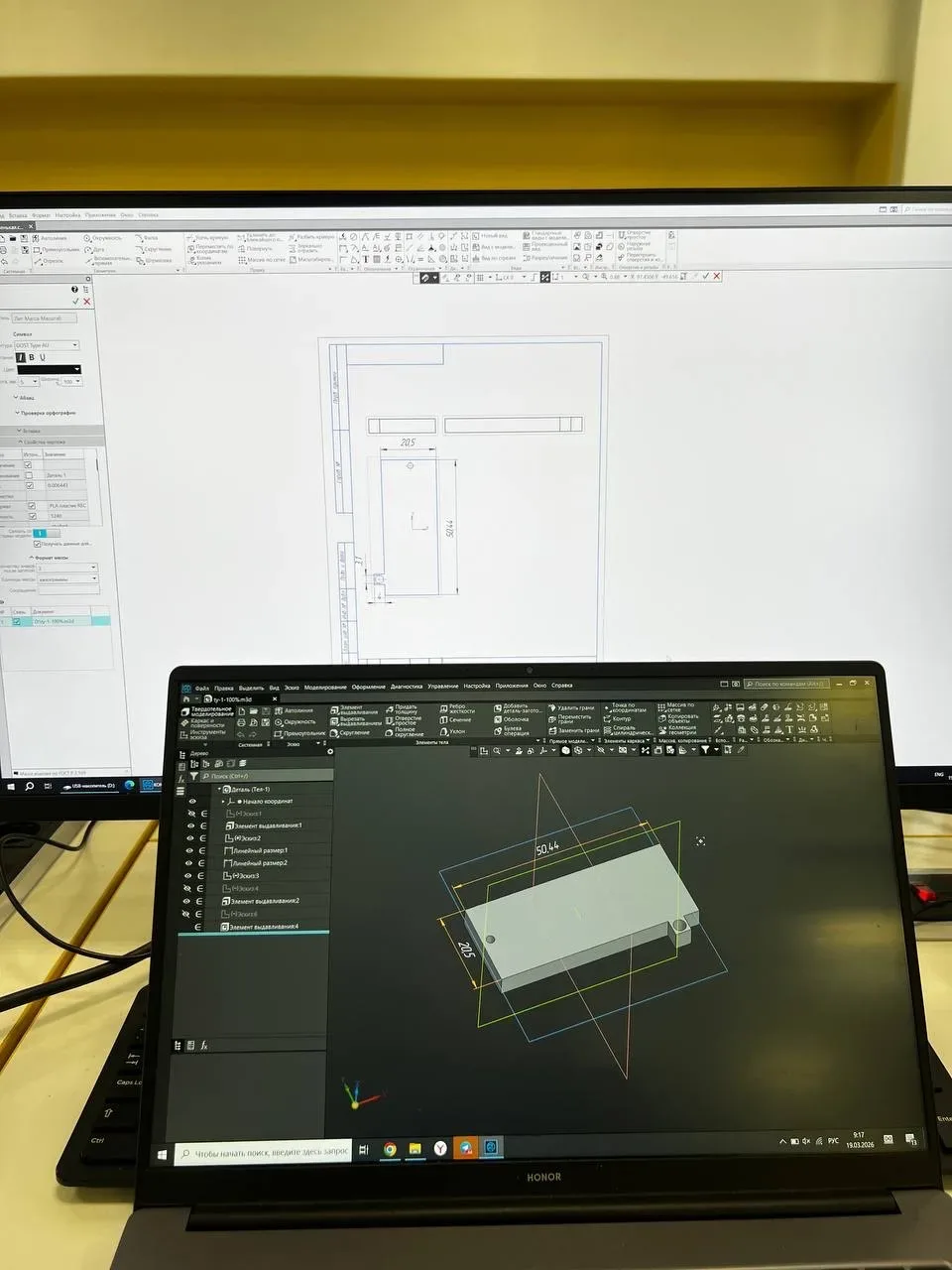
Task: Collapse Деталь (Тел-1) tree node
Action: click(218, 789)
